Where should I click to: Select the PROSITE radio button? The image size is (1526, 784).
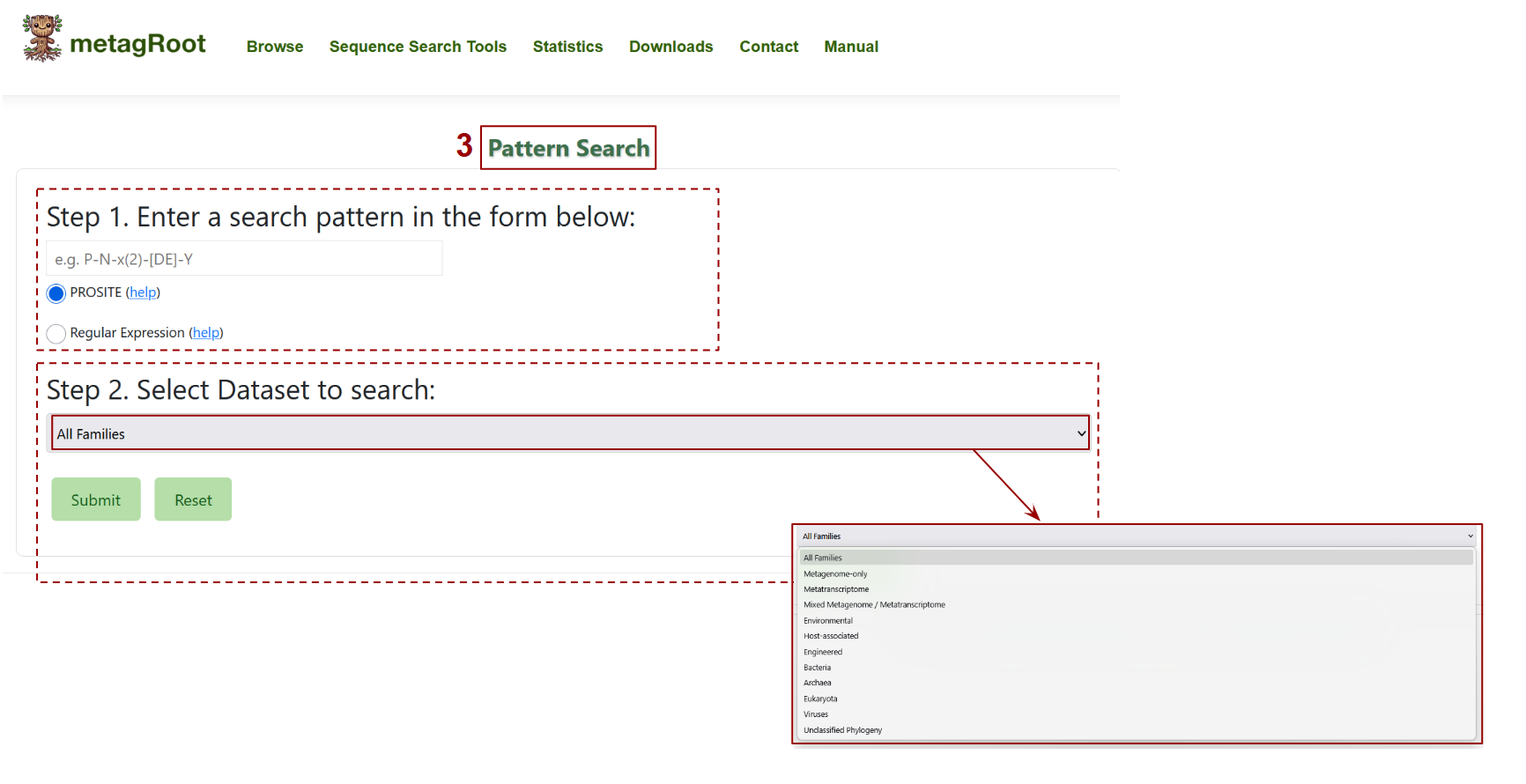point(56,293)
